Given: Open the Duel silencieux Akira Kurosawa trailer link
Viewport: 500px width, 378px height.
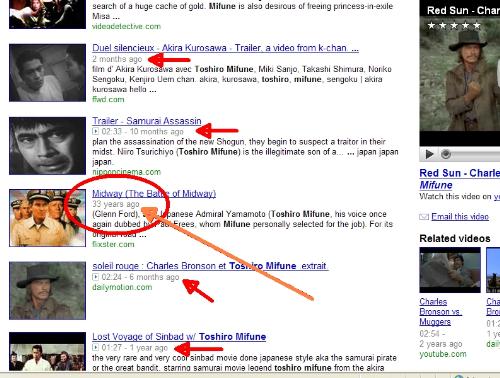Looking at the screenshot, I should point(225,48).
